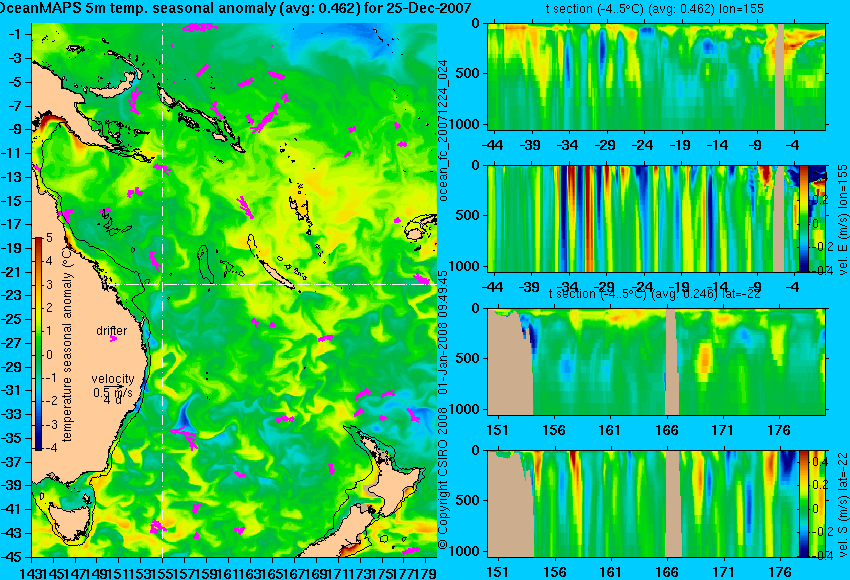
Task: Click the "vel. S (m/s) lat=-22" axis label
Action: 843,504
